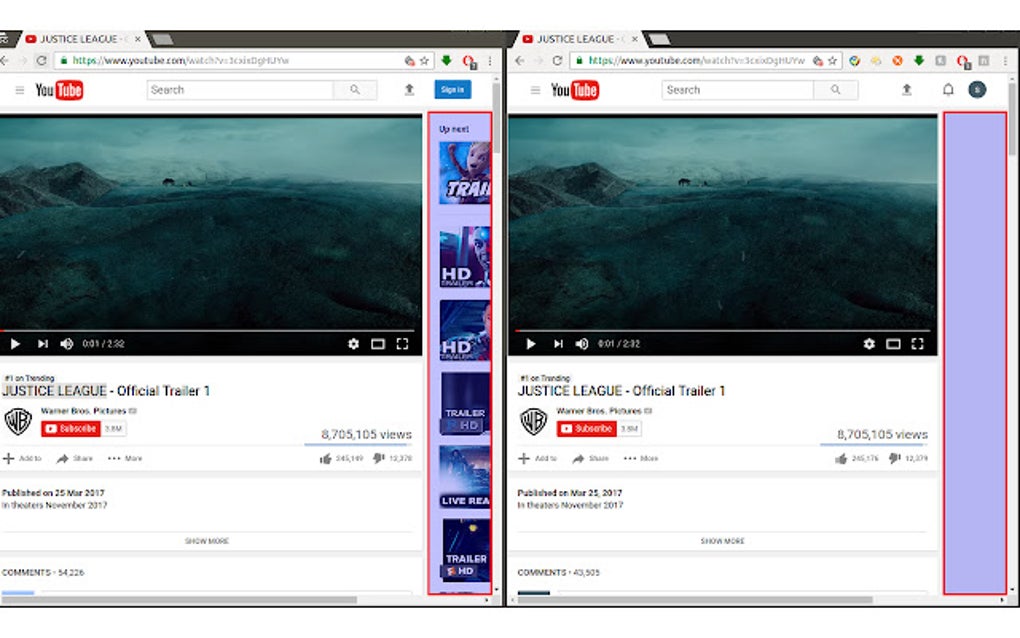This screenshot has height=638, width=1020.
Task: Bookmark the page with star in right browser
Action: (x=832, y=60)
